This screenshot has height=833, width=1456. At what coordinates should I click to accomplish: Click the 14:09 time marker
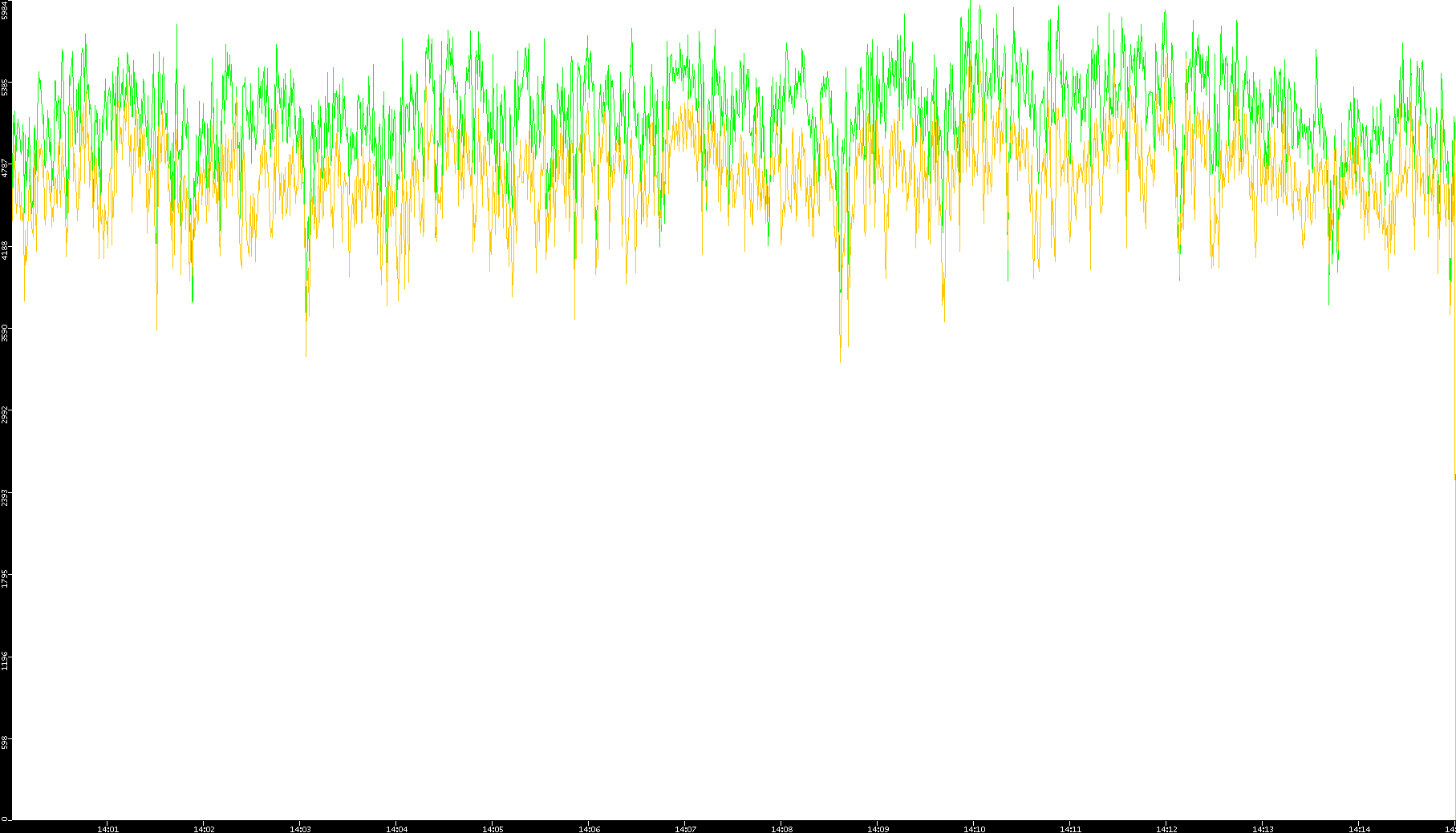pos(878,829)
